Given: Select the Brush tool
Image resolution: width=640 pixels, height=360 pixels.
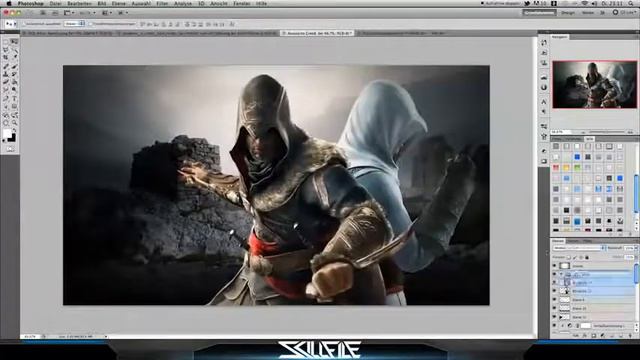Looking at the screenshot, I should point(14,66).
